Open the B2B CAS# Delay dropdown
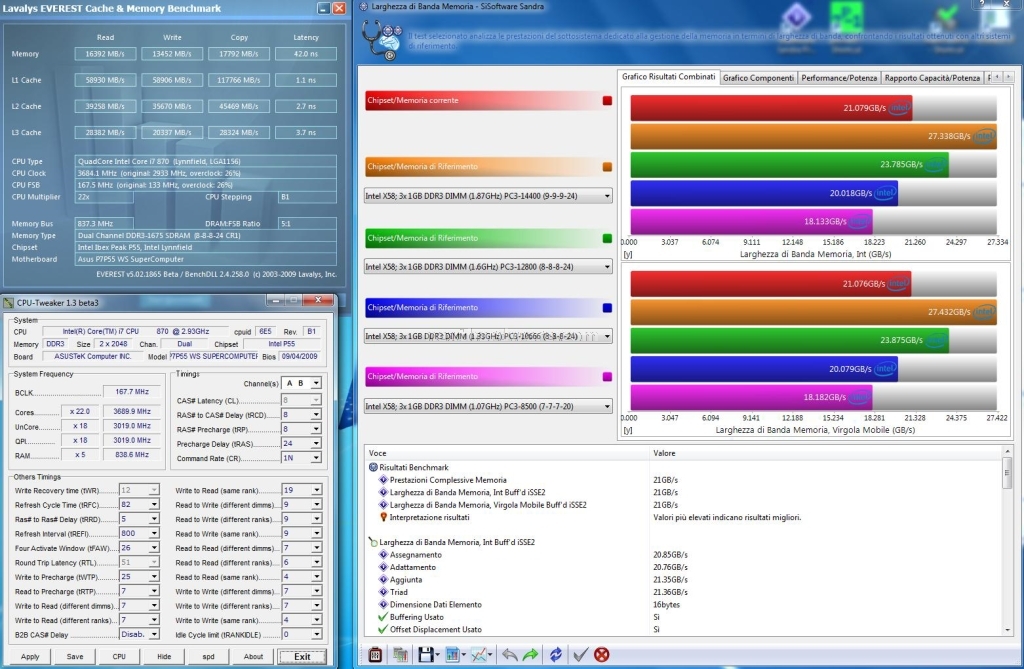 tap(139, 634)
